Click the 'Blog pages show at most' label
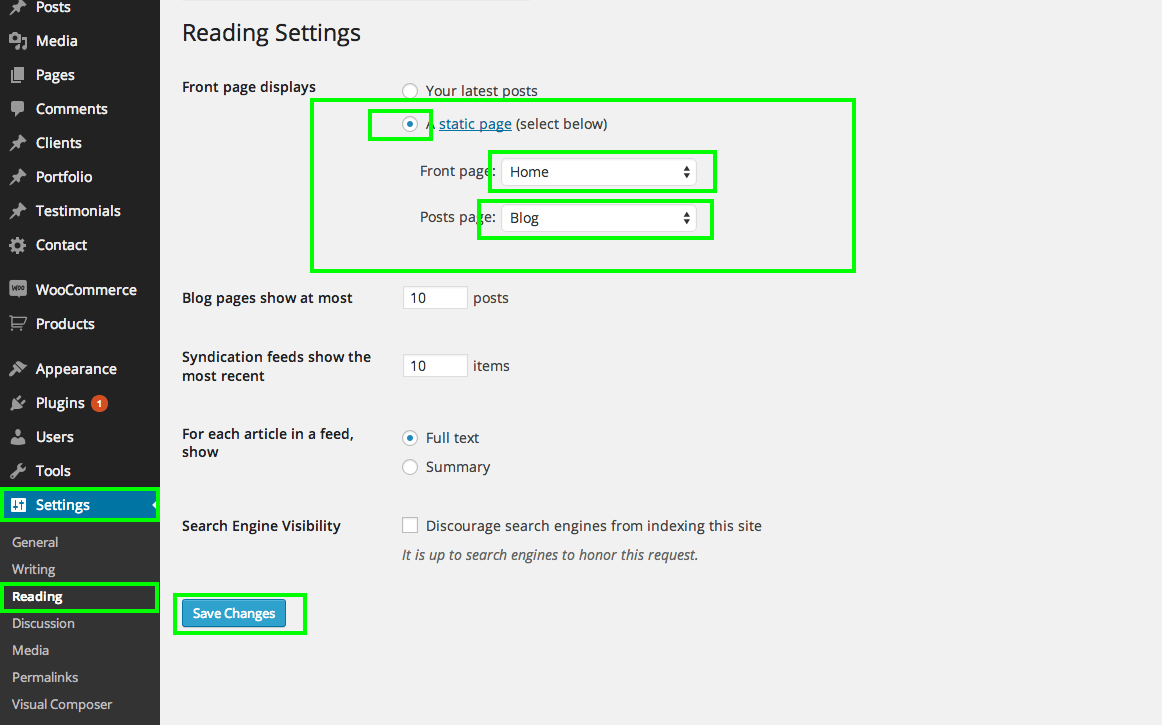Screen dimensions: 1162x725 point(268,298)
